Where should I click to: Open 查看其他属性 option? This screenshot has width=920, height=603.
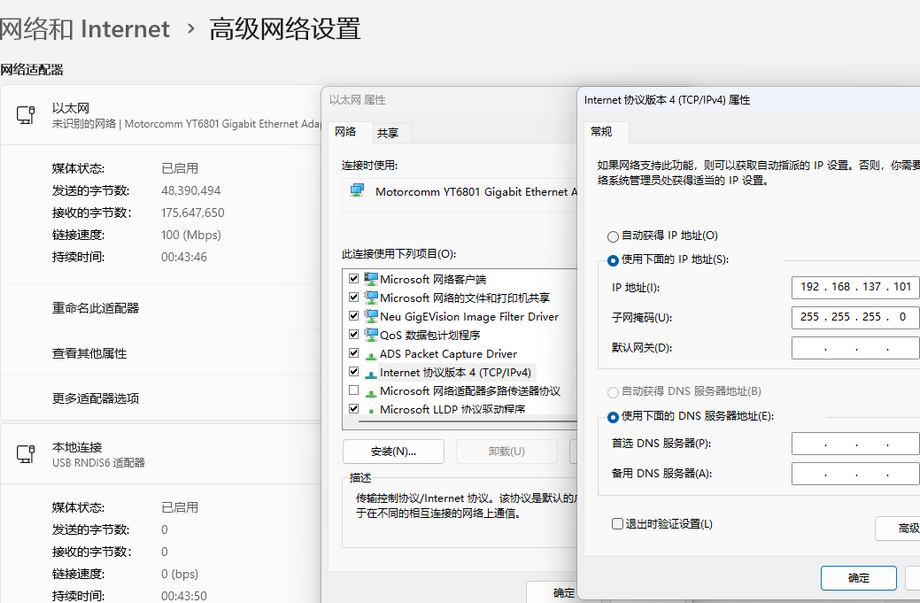point(89,354)
